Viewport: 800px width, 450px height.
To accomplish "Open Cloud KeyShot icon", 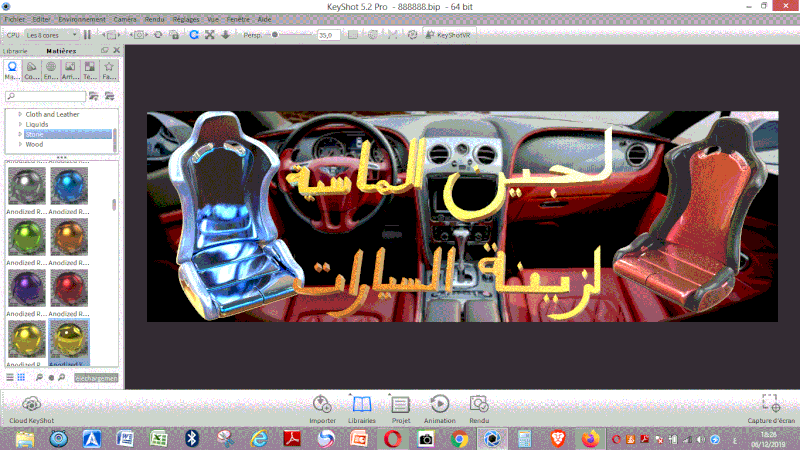I will coord(31,406).
